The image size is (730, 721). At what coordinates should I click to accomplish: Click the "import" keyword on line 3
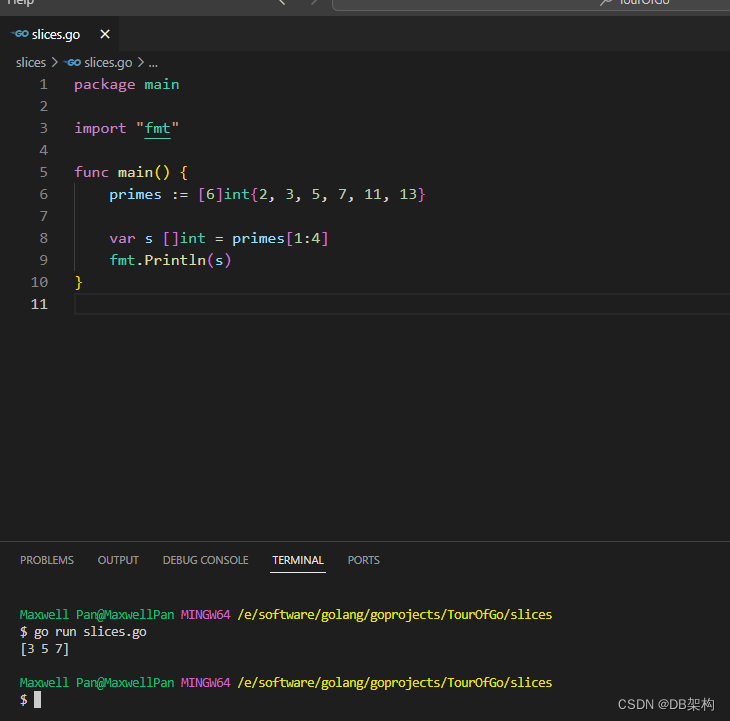[x=100, y=128]
